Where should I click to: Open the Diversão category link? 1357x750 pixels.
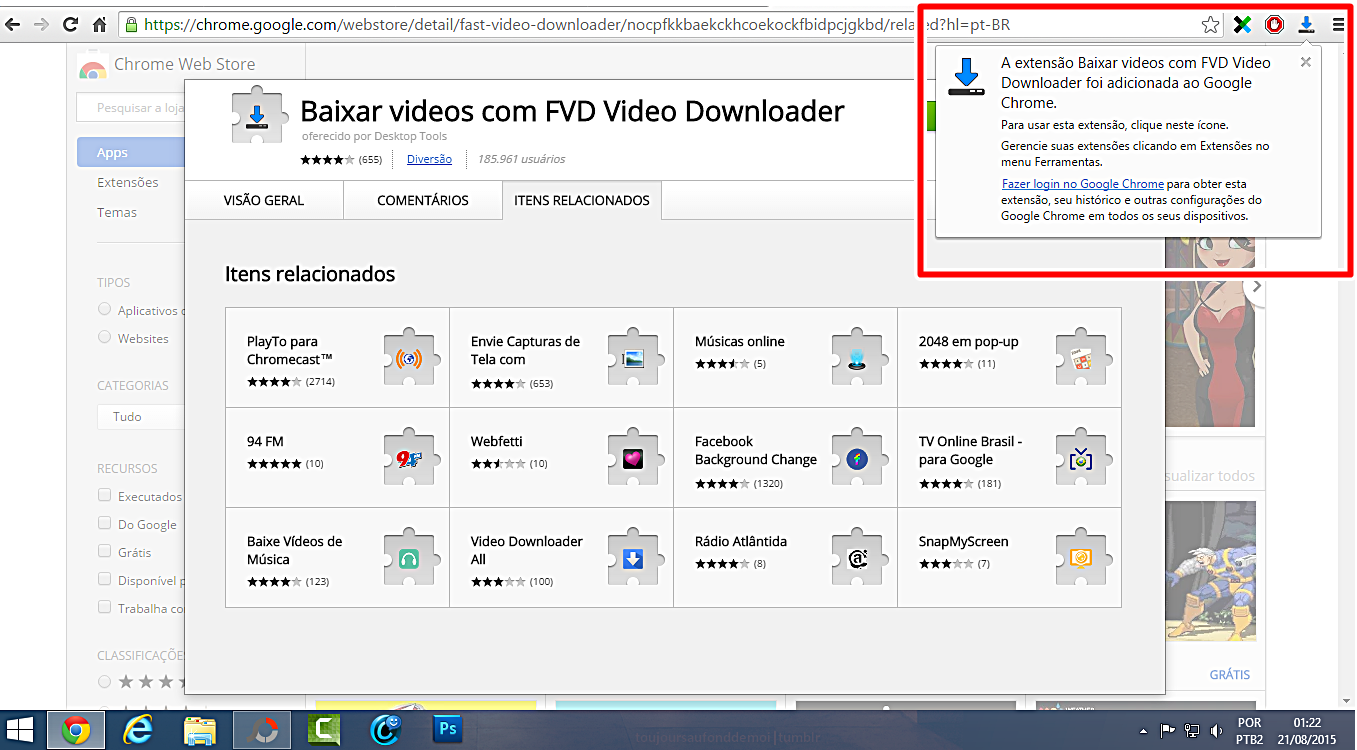429,159
